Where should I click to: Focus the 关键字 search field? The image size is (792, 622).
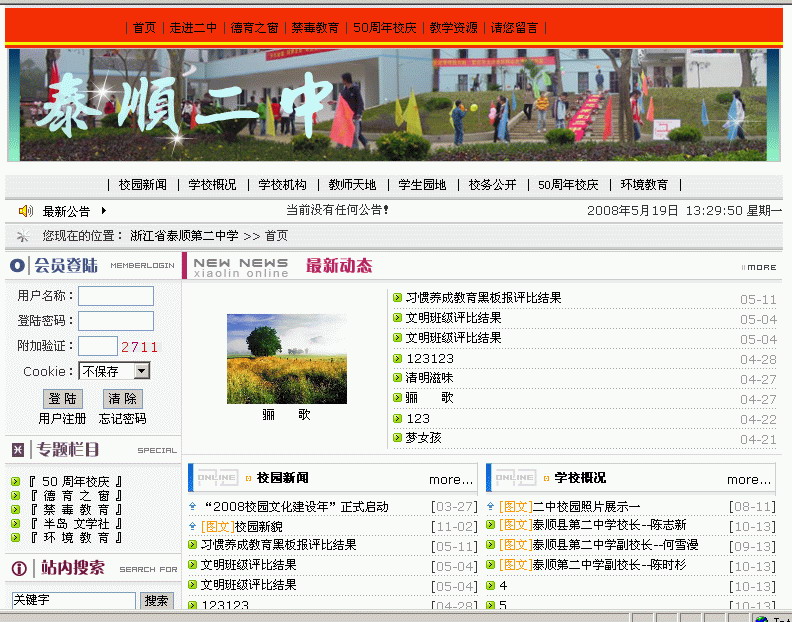click(74, 600)
